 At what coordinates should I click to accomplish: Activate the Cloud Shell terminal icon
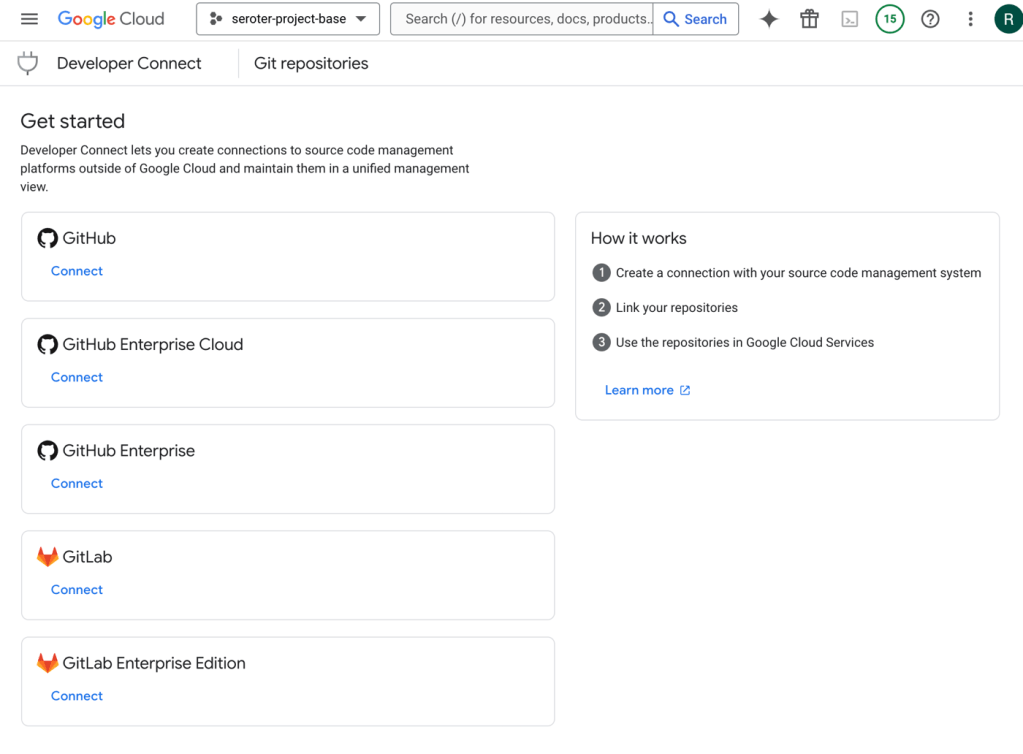click(x=849, y=19)
